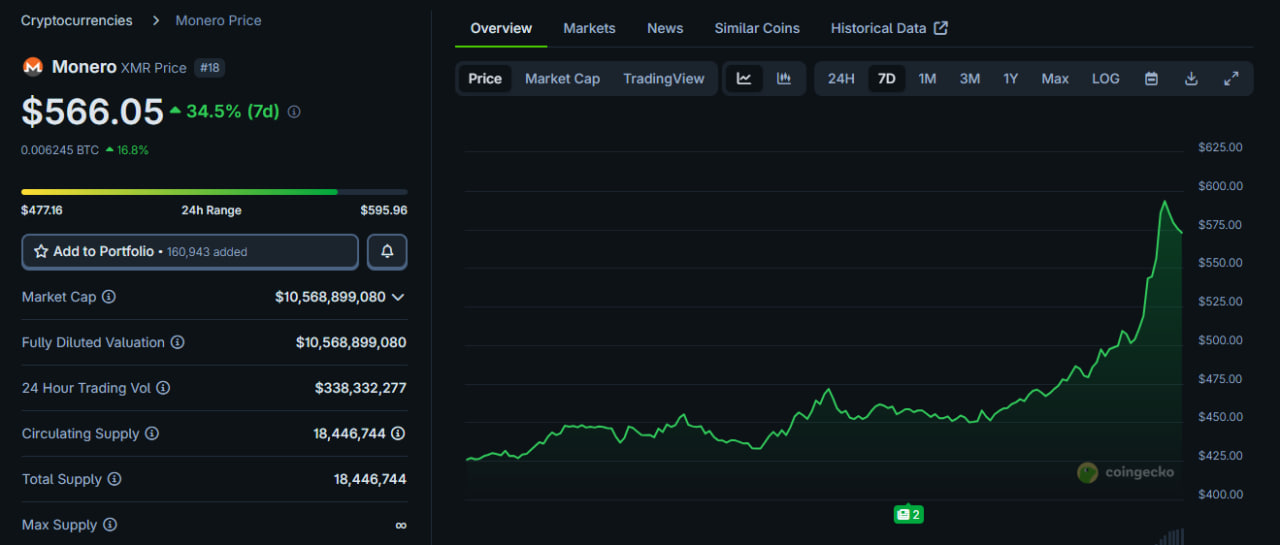Click info icon beside 7d percentage change
Image resolution: width=1280 pixels, height=545 pixels.
click(x=294, y=112)
